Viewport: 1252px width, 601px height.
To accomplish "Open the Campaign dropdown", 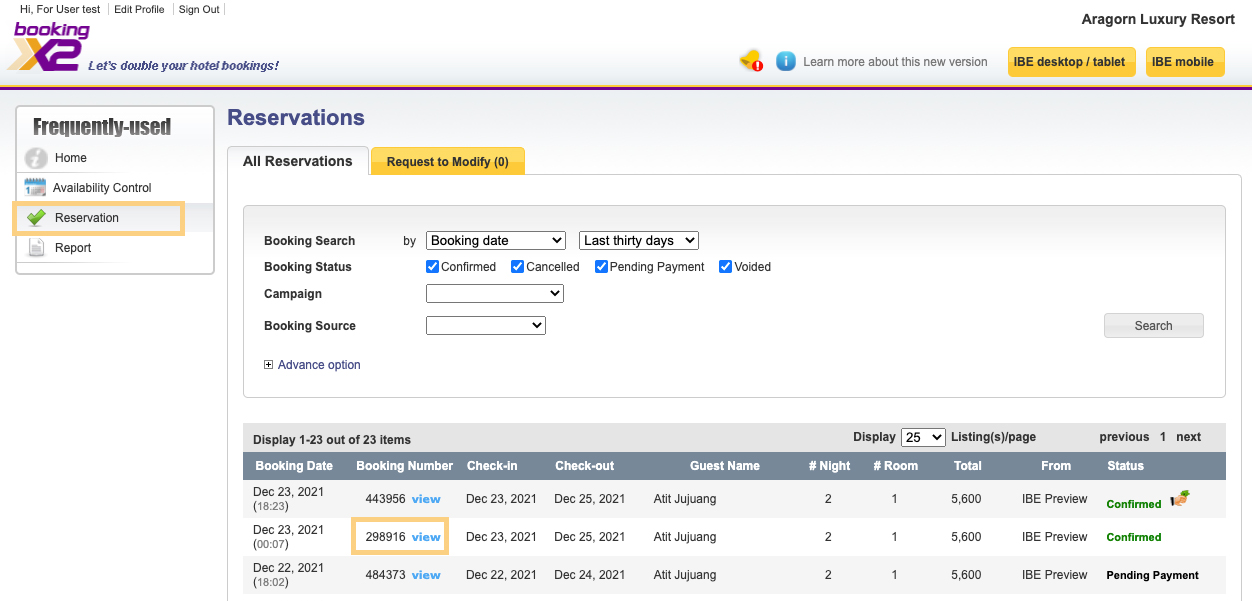I will 495,294.
